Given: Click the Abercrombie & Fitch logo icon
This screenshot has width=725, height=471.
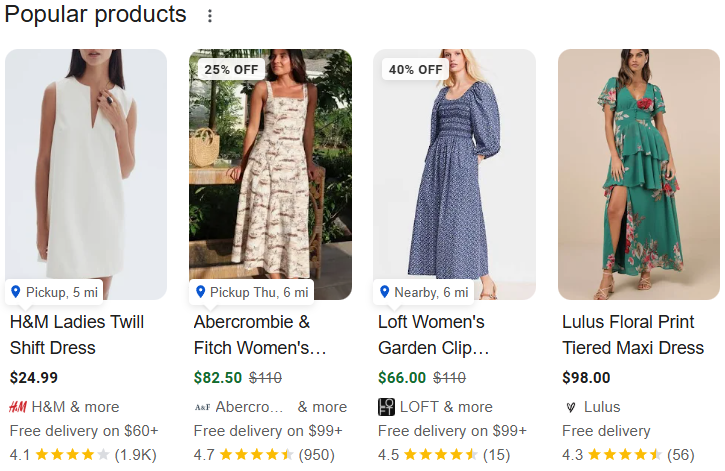Looking at the screenshot, I should pos(202,407).
